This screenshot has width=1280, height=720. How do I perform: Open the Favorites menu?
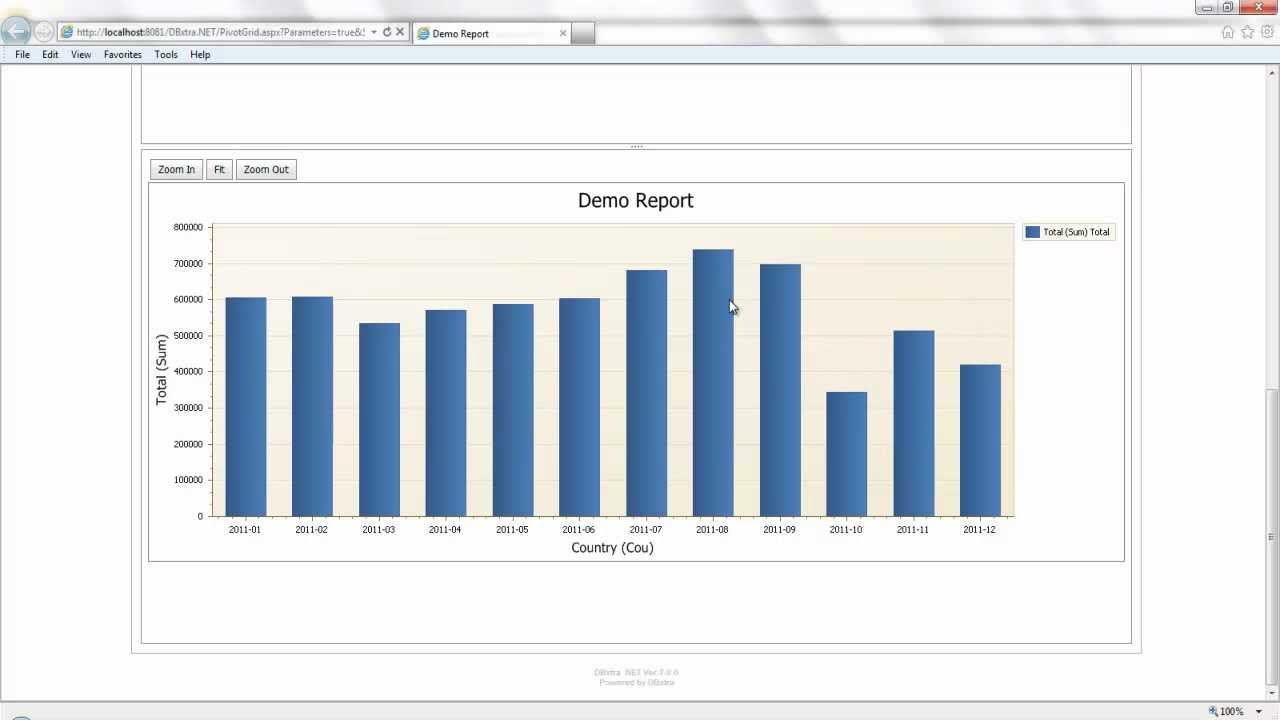click(123, 54)
